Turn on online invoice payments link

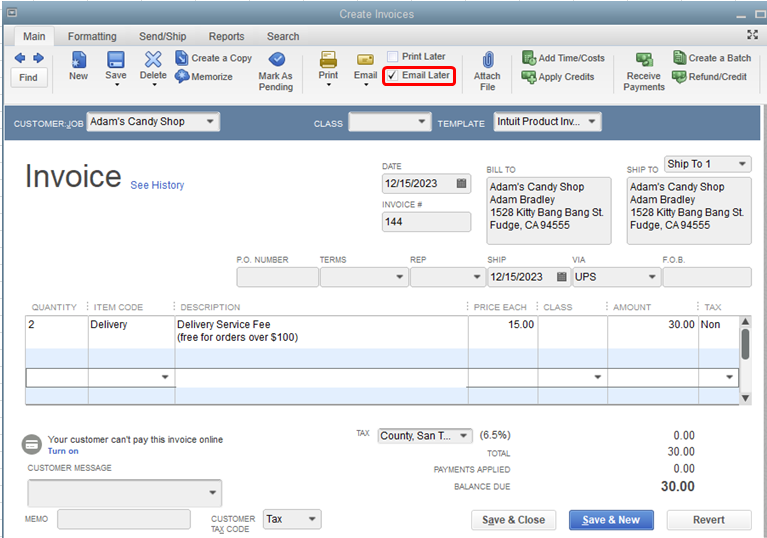tap(63, 451)
